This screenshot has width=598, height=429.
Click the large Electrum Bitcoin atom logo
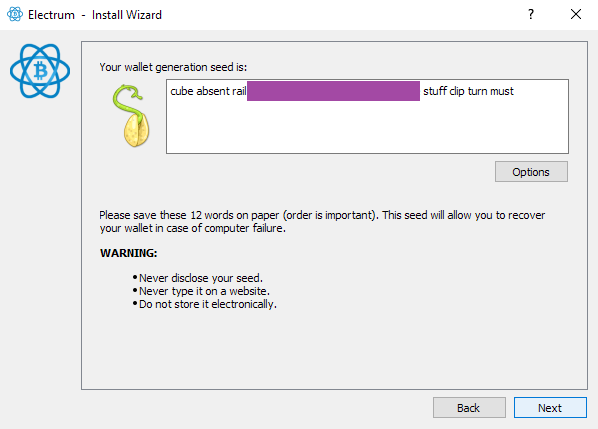click(40, 71)
